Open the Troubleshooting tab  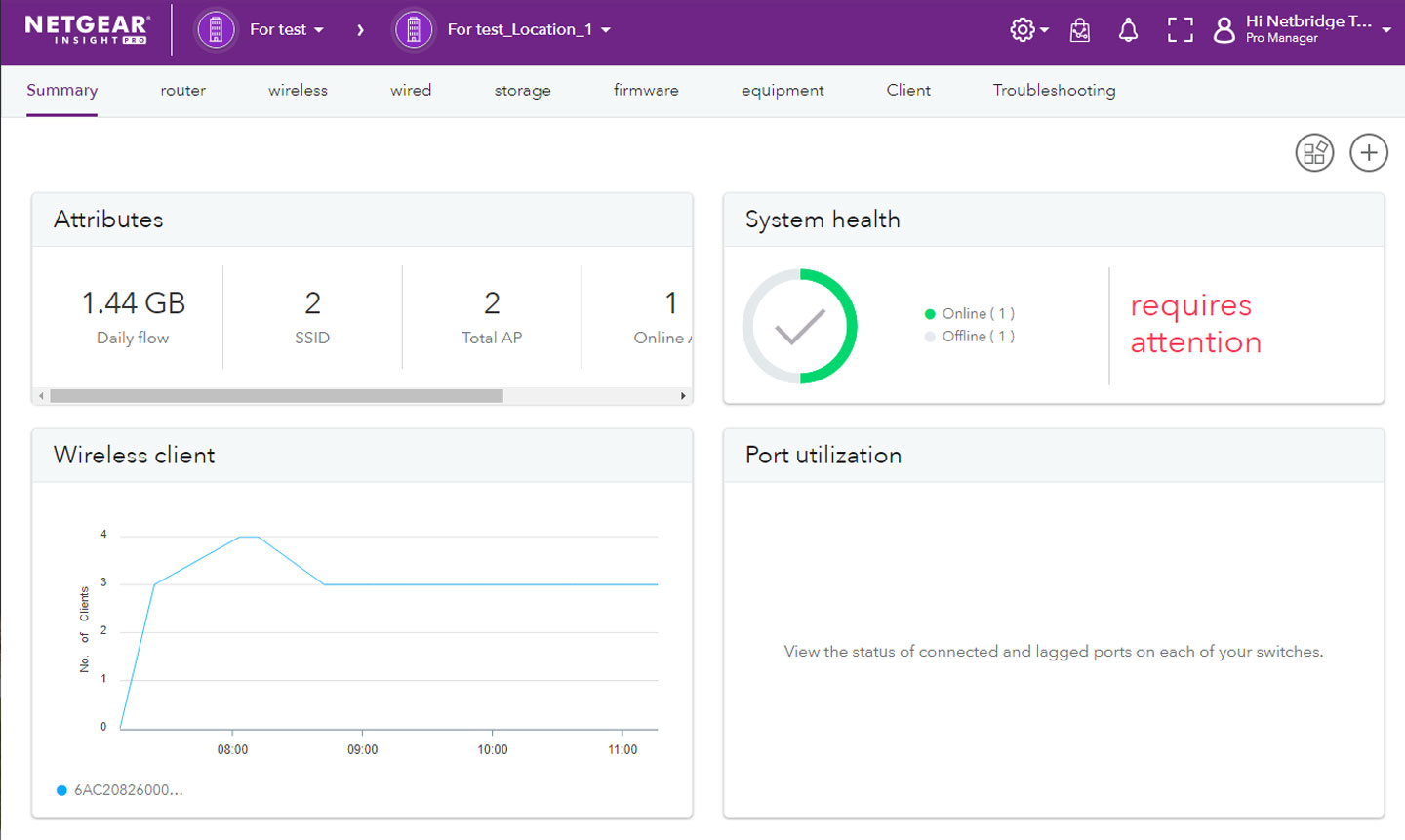1054,90
